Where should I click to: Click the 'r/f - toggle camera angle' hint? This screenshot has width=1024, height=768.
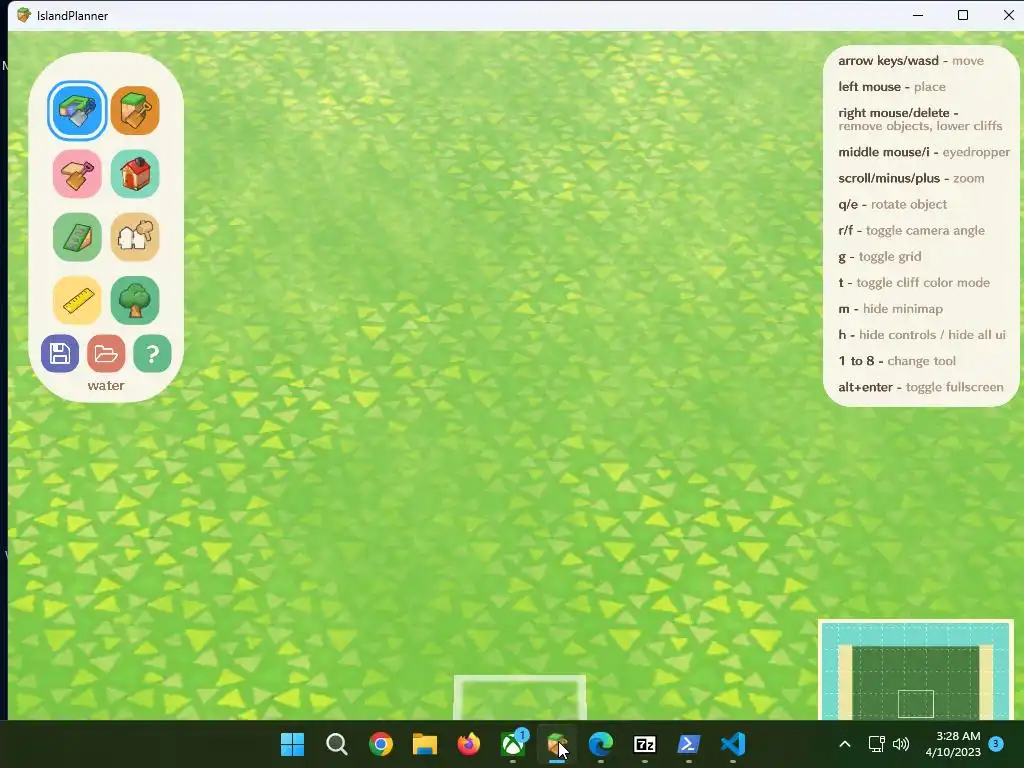(912, 231)
